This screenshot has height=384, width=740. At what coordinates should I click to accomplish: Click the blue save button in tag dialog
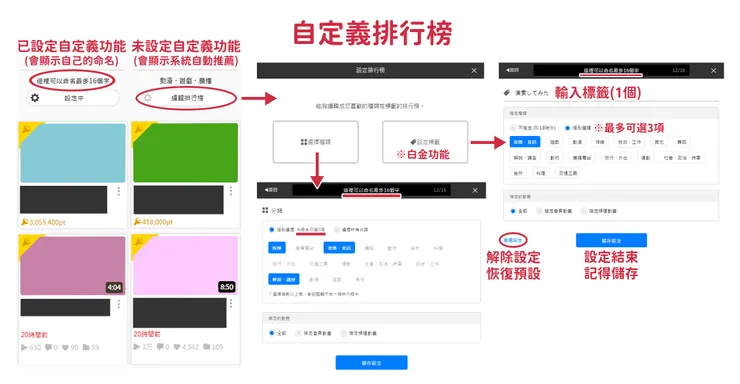click(611, 240)
